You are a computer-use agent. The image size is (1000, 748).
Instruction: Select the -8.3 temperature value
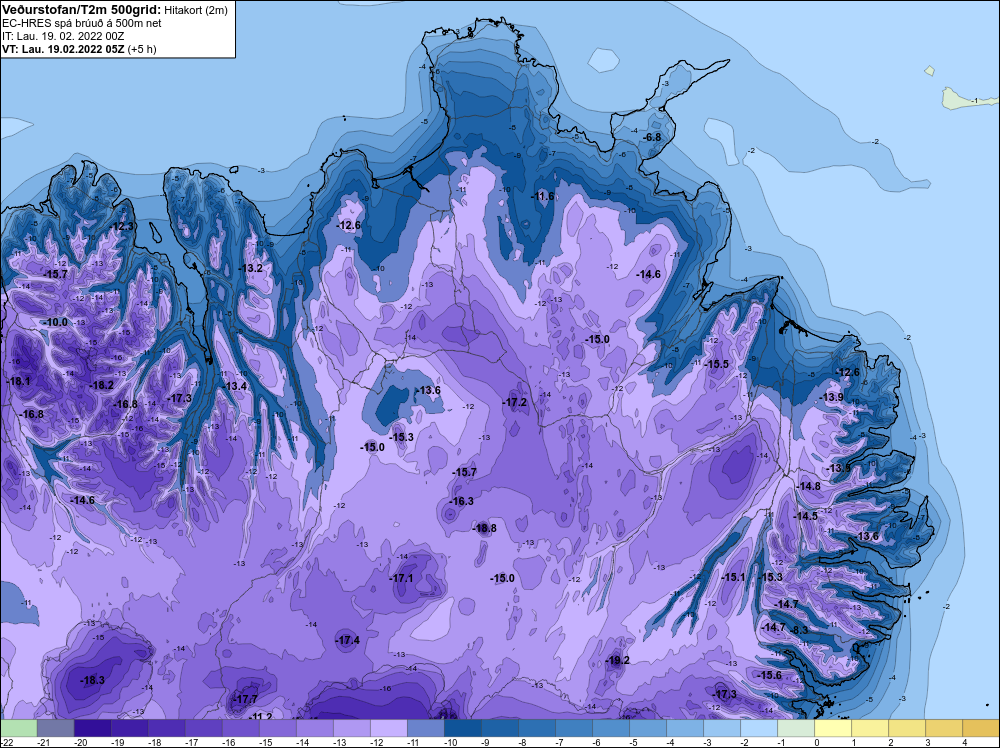coord(799,630)
